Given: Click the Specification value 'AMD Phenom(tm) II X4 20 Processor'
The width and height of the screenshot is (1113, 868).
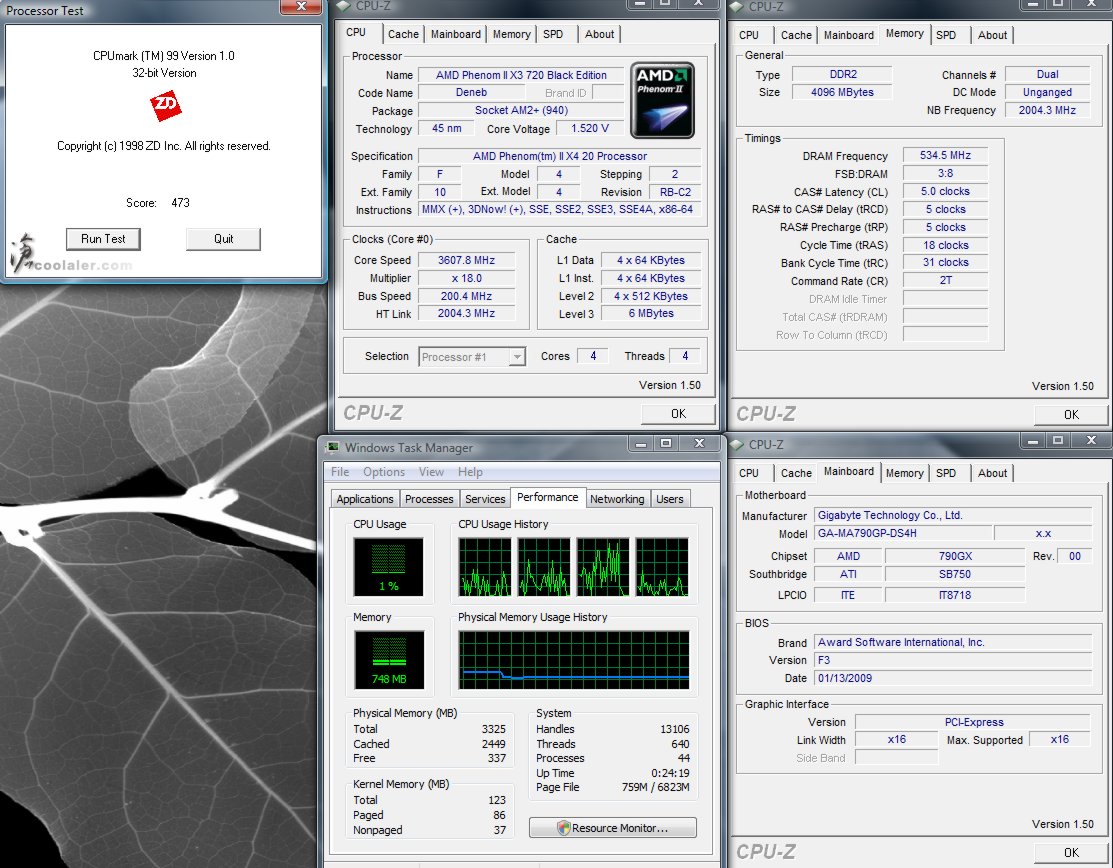Looking at the screenshot, I should pos(559,156).
